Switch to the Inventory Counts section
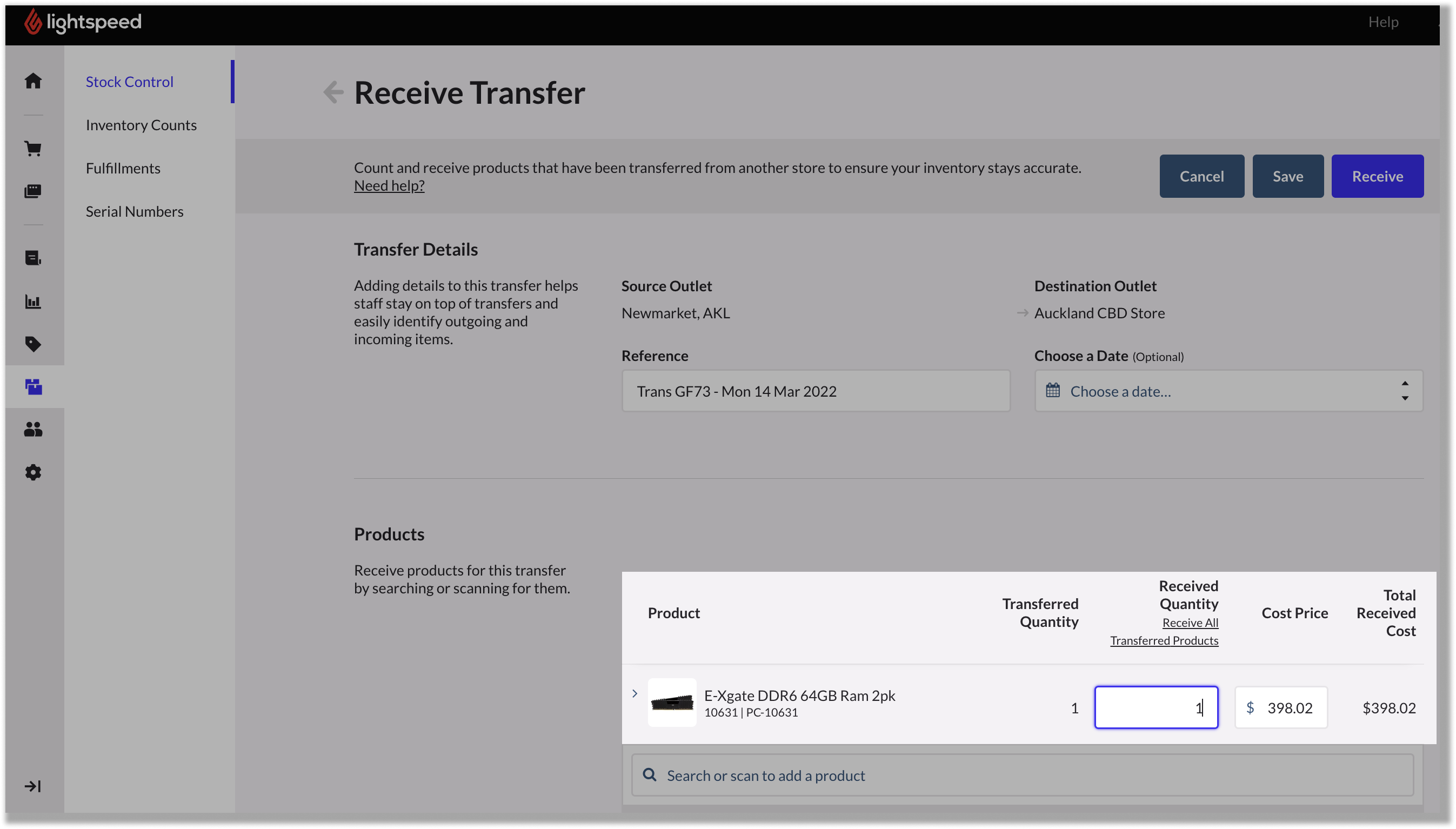The image size is (1456, 829). [141, 124]
